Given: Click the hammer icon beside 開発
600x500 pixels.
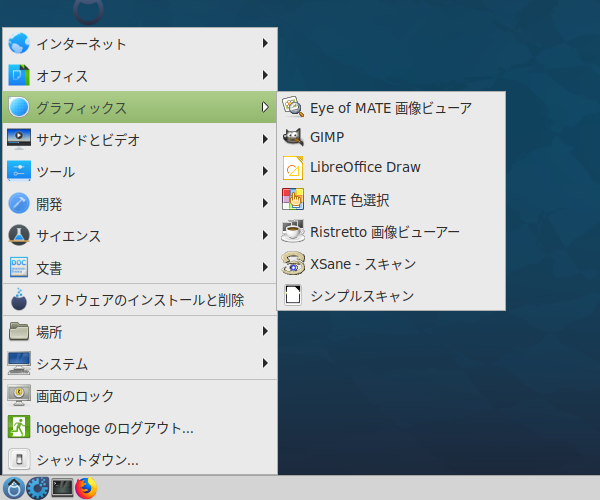Looking at the screenshot, I should point(19,203).
